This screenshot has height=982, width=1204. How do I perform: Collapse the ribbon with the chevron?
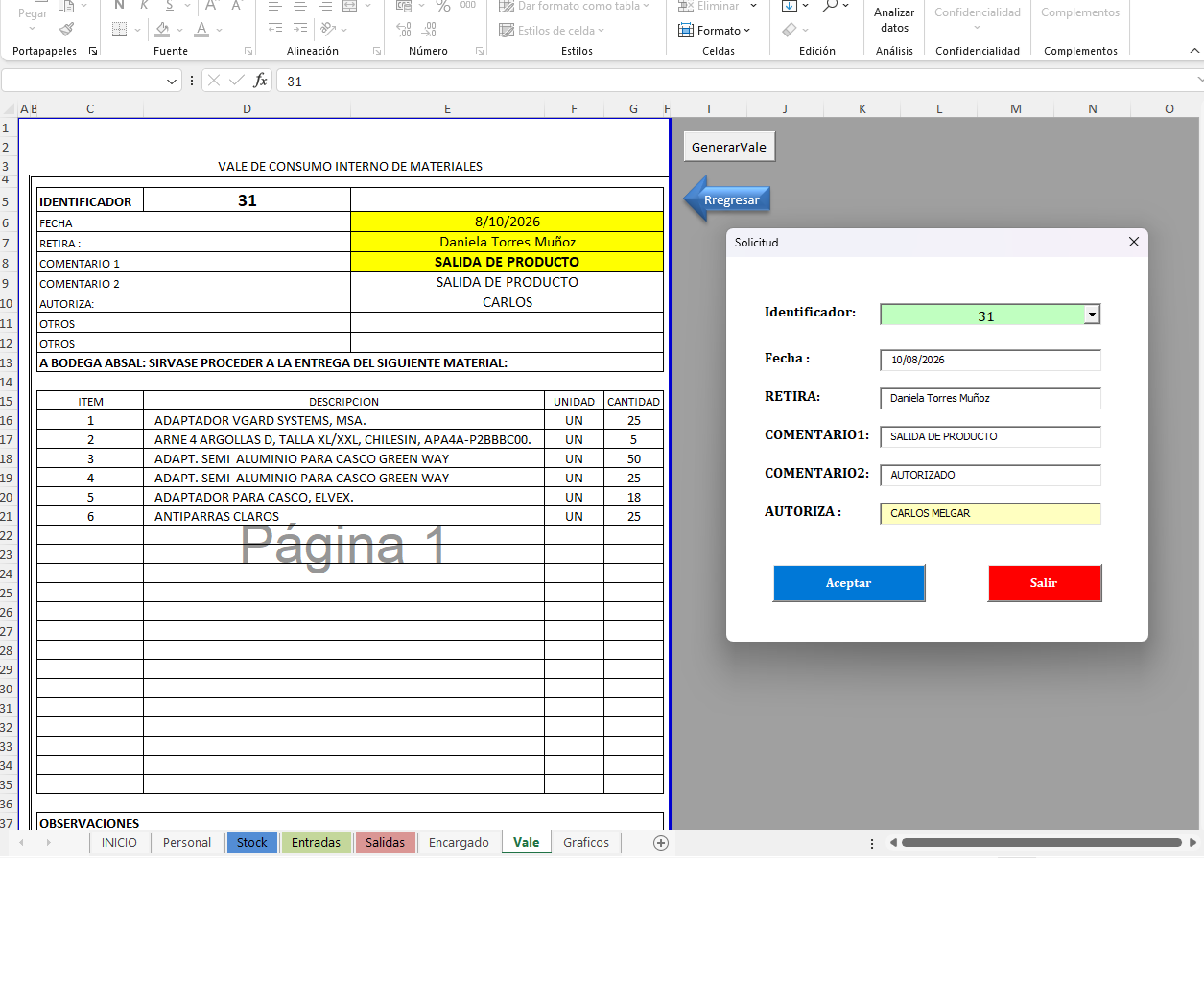click(x=1194, y=51)
